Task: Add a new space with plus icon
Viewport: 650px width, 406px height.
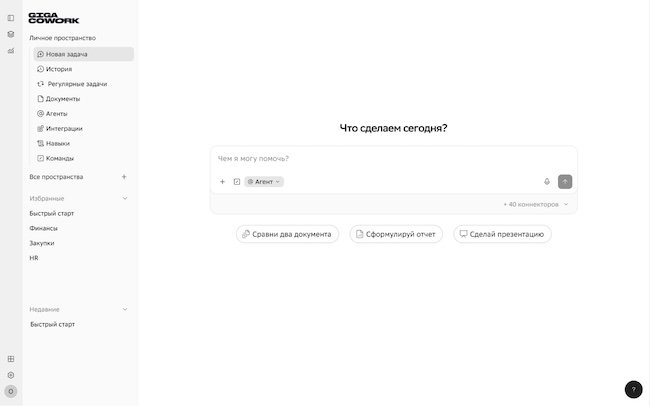Action: point(124,177)
